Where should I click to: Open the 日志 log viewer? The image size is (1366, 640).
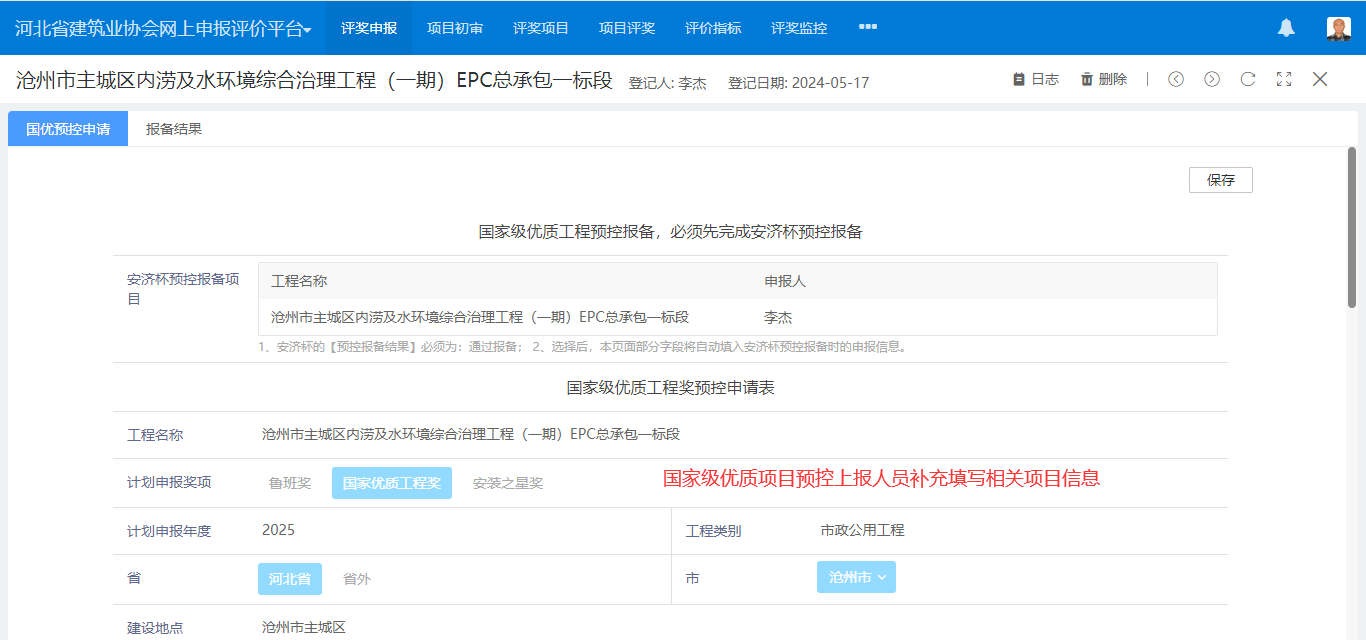pyautogui.click(x=1035, y=79)
